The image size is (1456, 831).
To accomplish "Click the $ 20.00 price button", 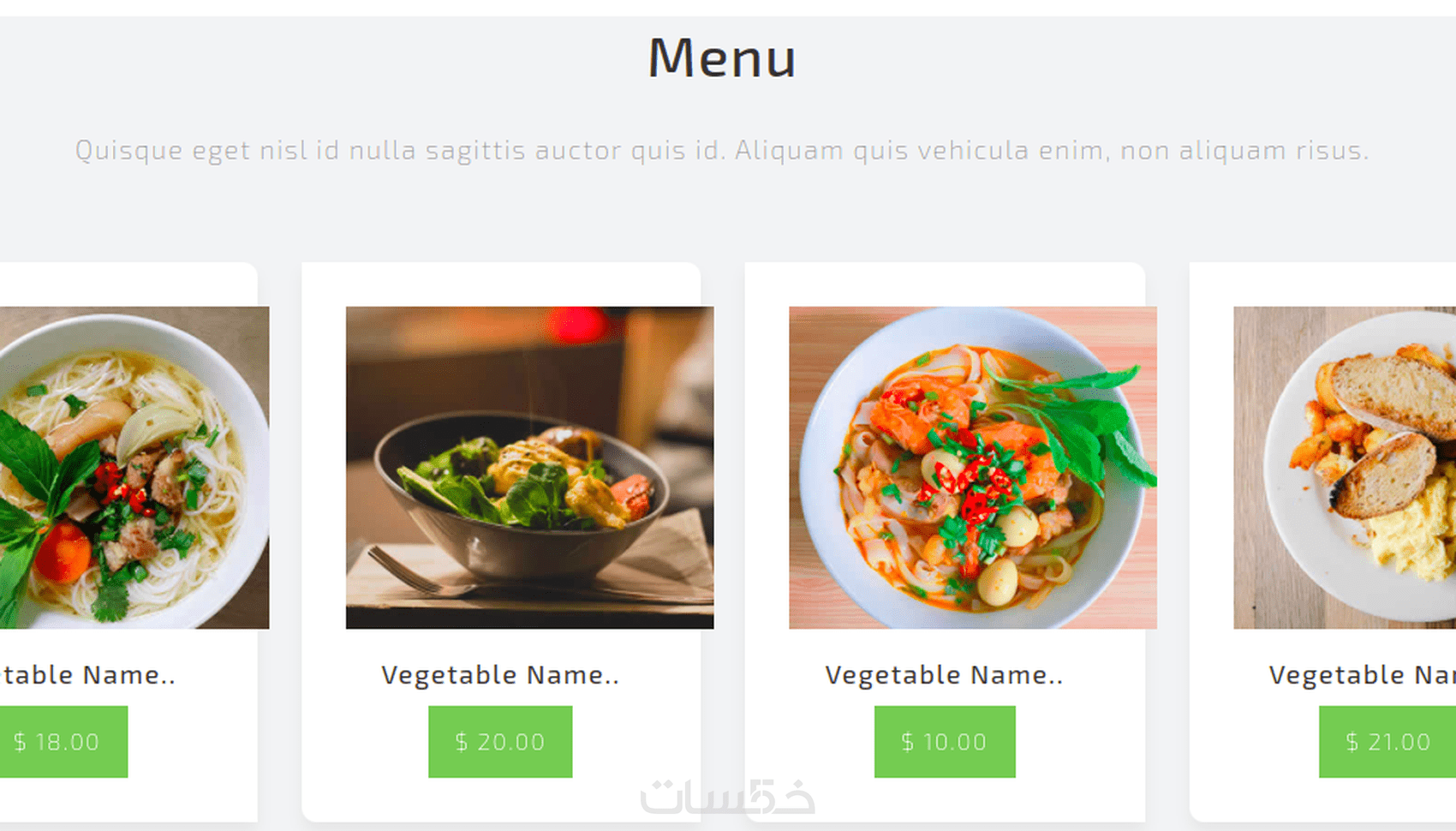I will point(500,742).
